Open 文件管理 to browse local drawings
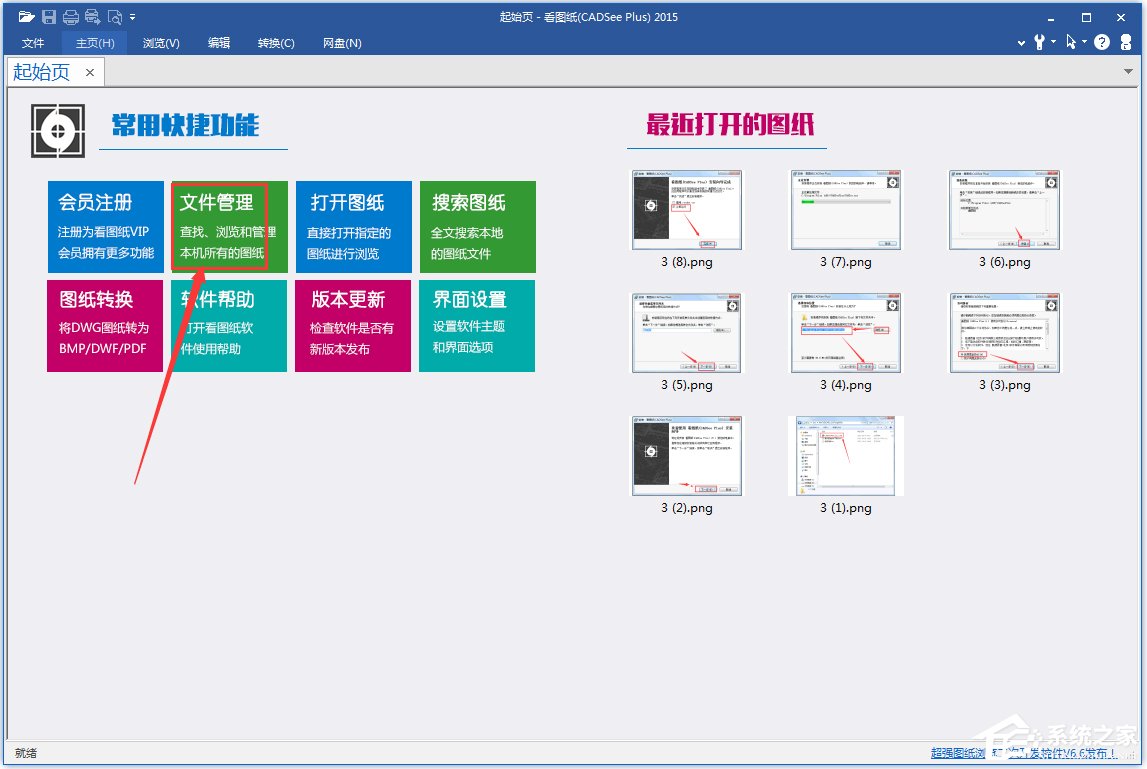Viewport: 1147px width, 769px height. coord(227,226)
